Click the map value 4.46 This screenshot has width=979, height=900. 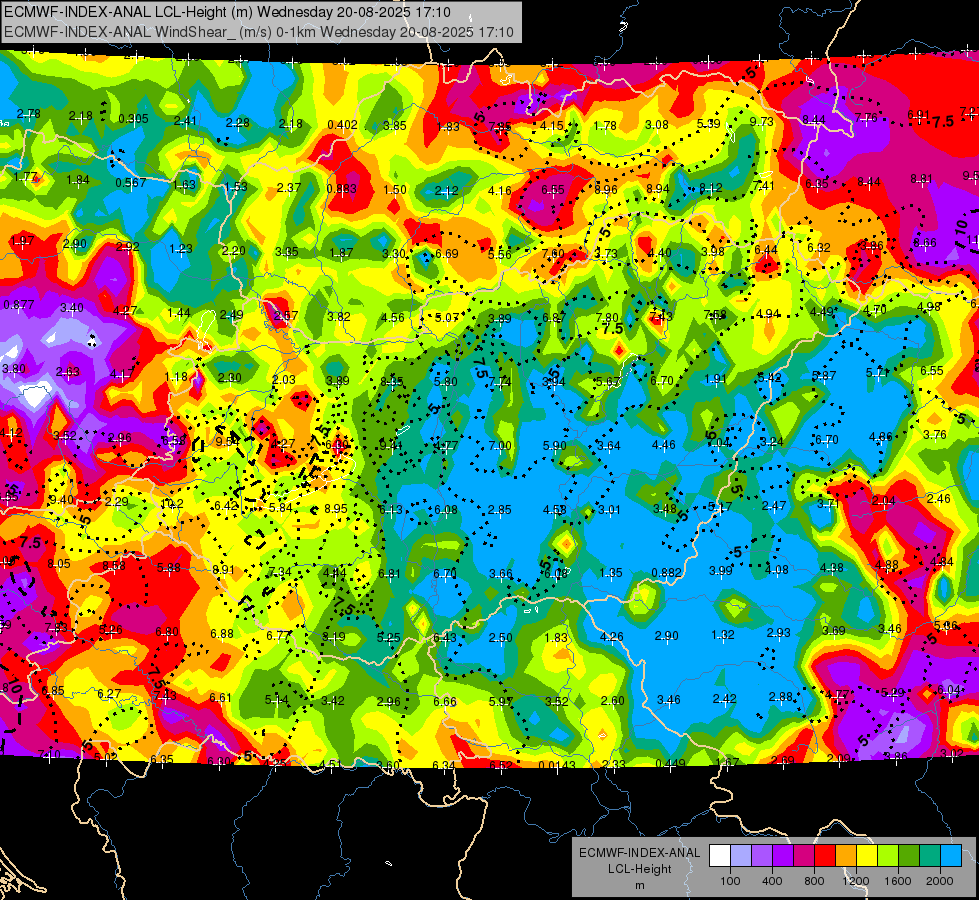(663, 445)
